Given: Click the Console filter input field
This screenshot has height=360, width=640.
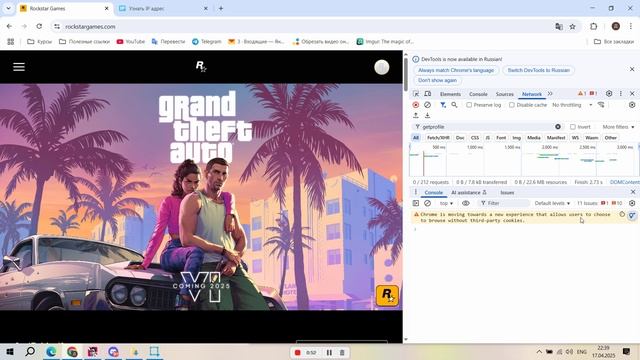Looking at the screenshot, I should pos(505,203).
